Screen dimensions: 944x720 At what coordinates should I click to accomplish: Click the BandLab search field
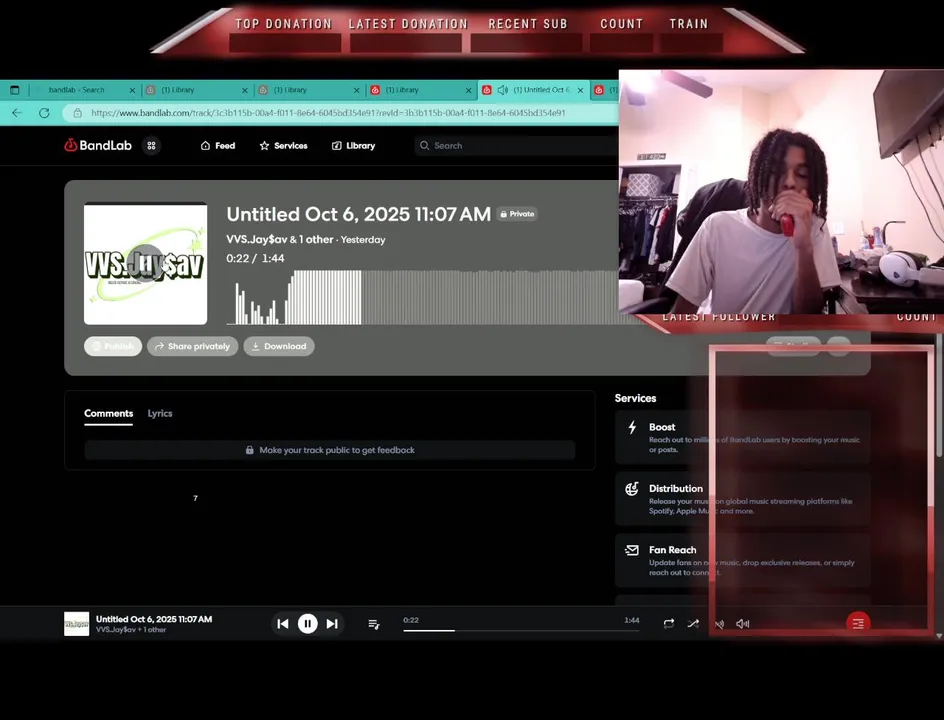(517, 146)
